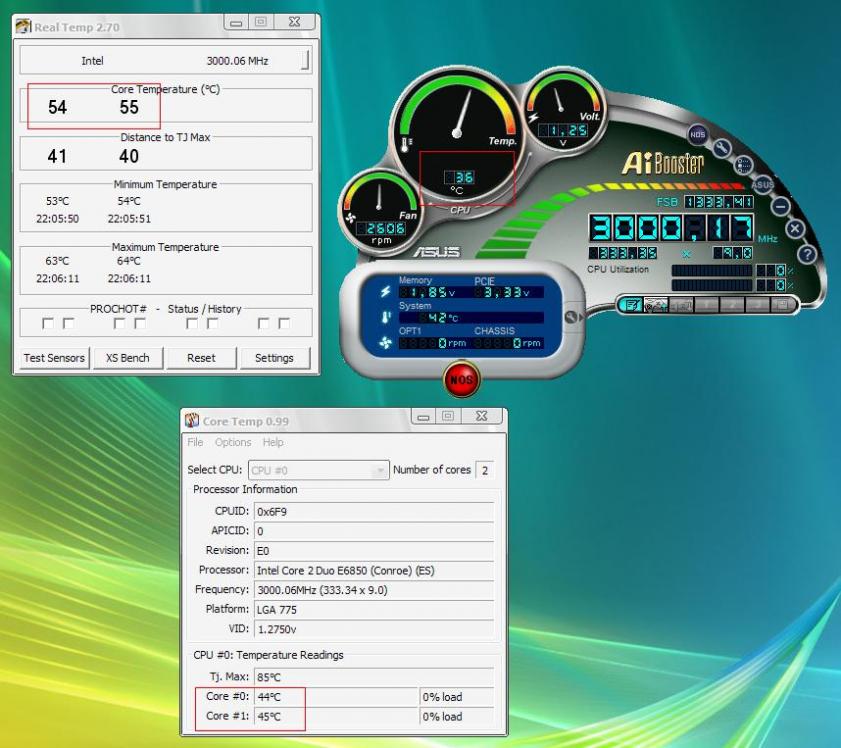Click the System temperature 42°C reading
841x748 pixels.
pos(471,317)
